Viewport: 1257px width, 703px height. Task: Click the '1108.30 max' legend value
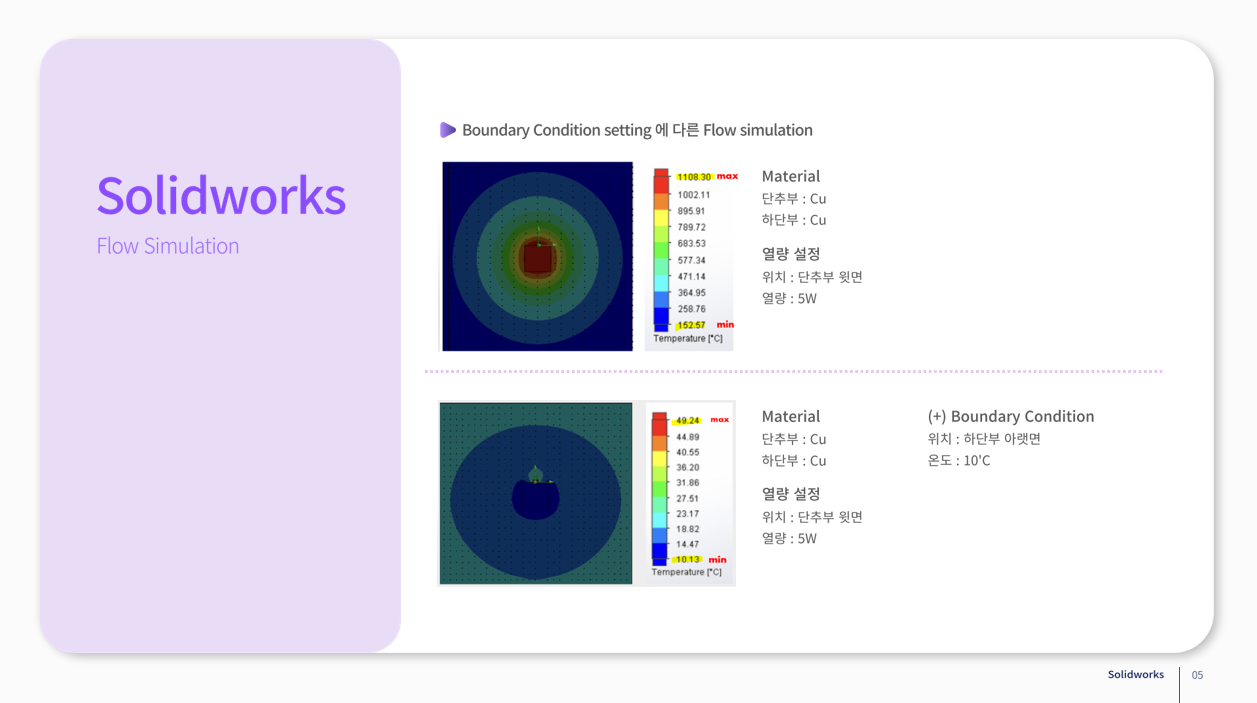707,176
